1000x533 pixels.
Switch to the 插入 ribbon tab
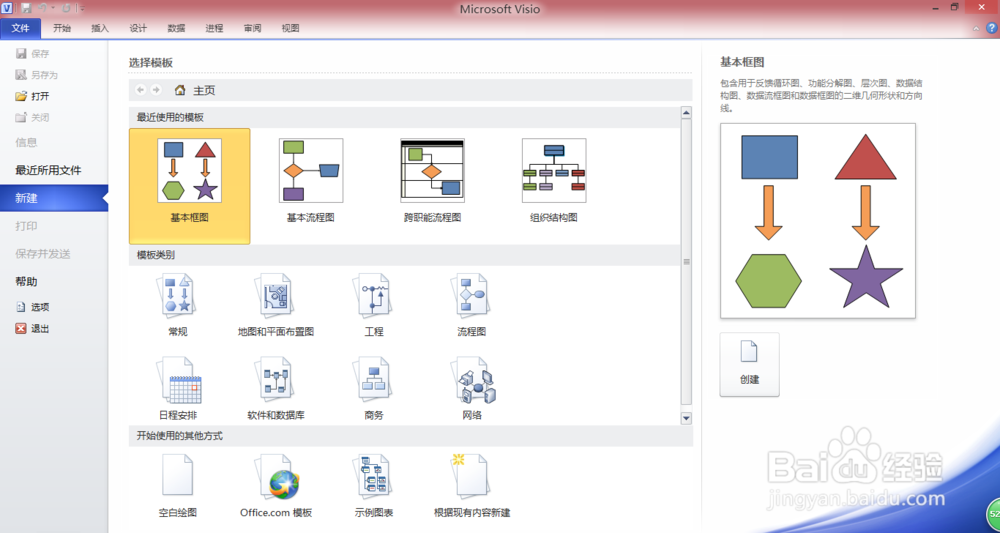(x=100, y=28)
